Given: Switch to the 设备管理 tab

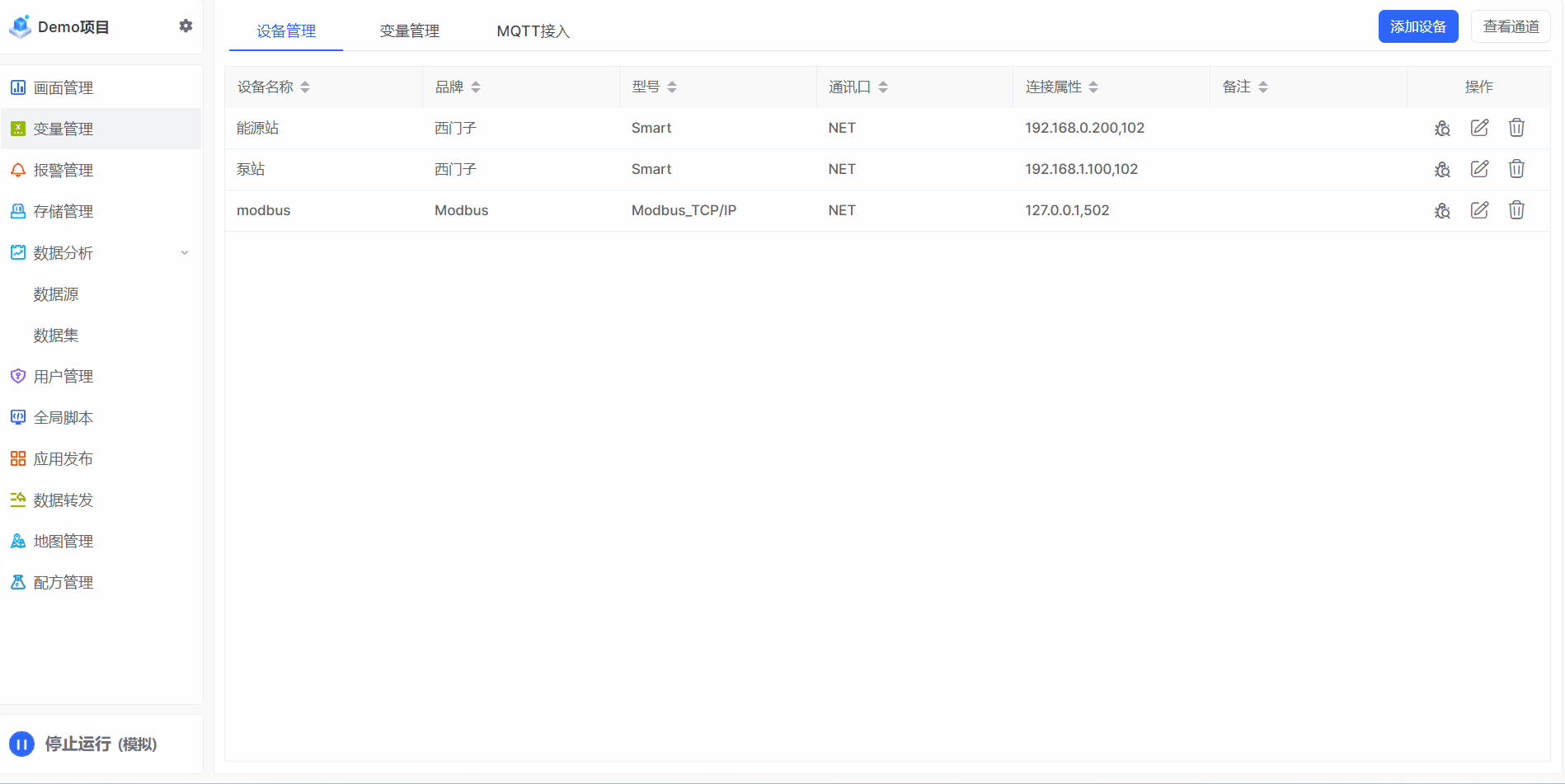Looking at the screenshot, I should point(286,31).
